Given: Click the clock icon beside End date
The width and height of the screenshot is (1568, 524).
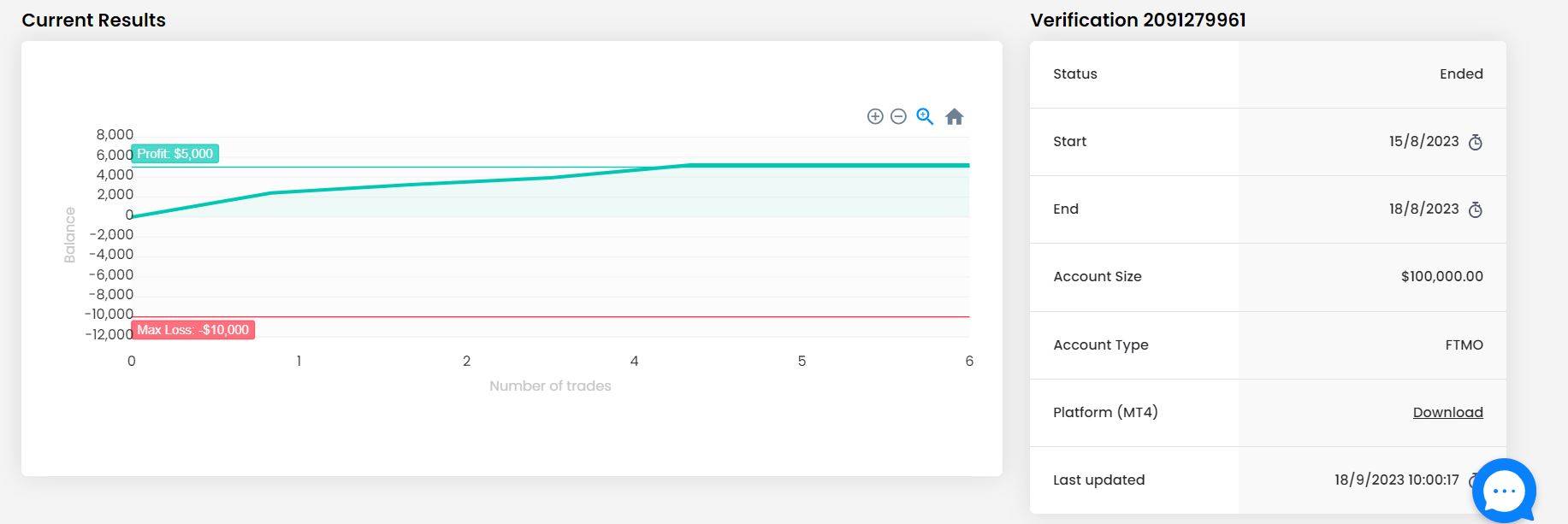Looking at the screenshot, I should coord(1476,209).
